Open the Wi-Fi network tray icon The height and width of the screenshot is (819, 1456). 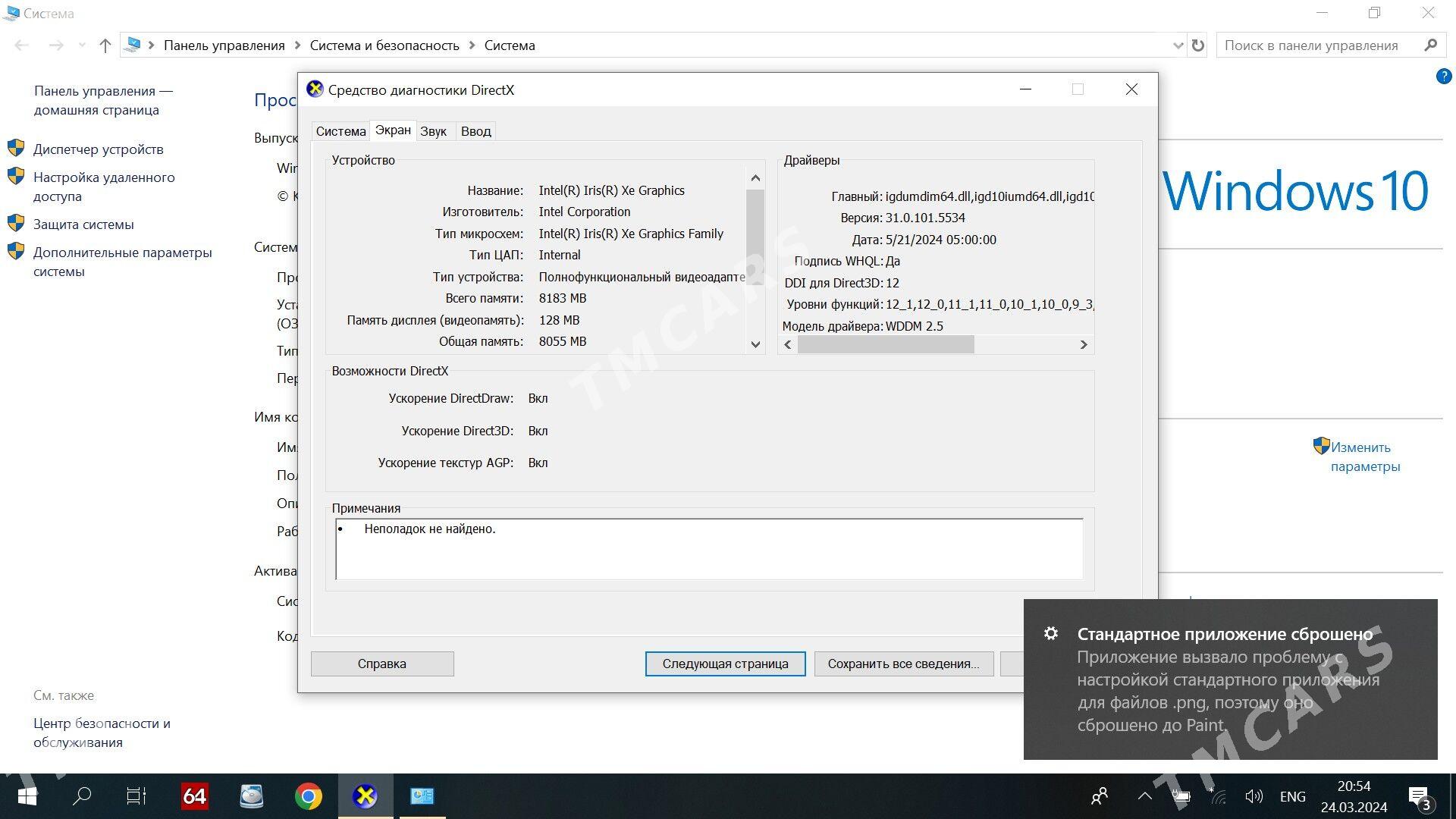[1217, 796]
